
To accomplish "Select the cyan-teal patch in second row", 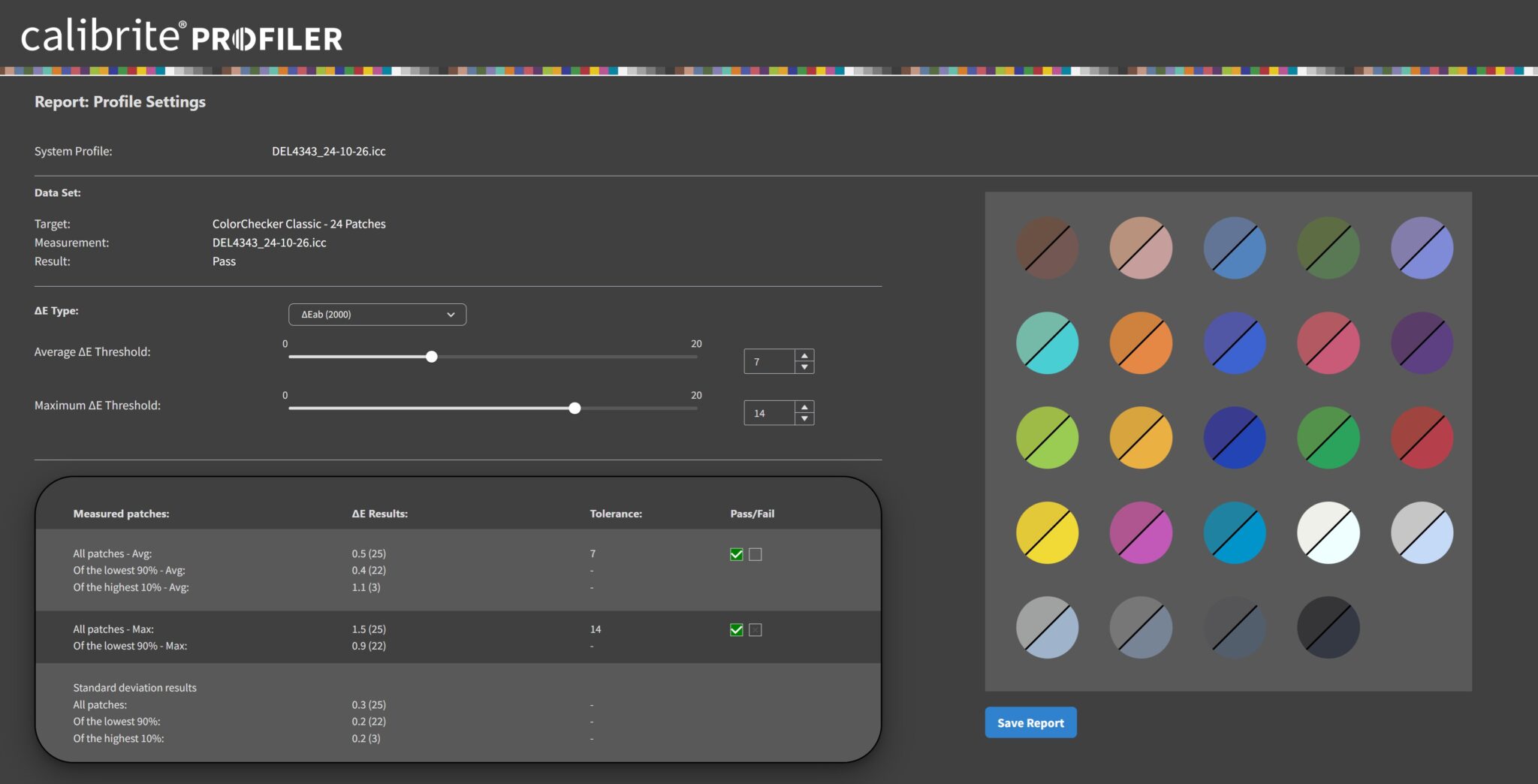I will [1047, 343].
